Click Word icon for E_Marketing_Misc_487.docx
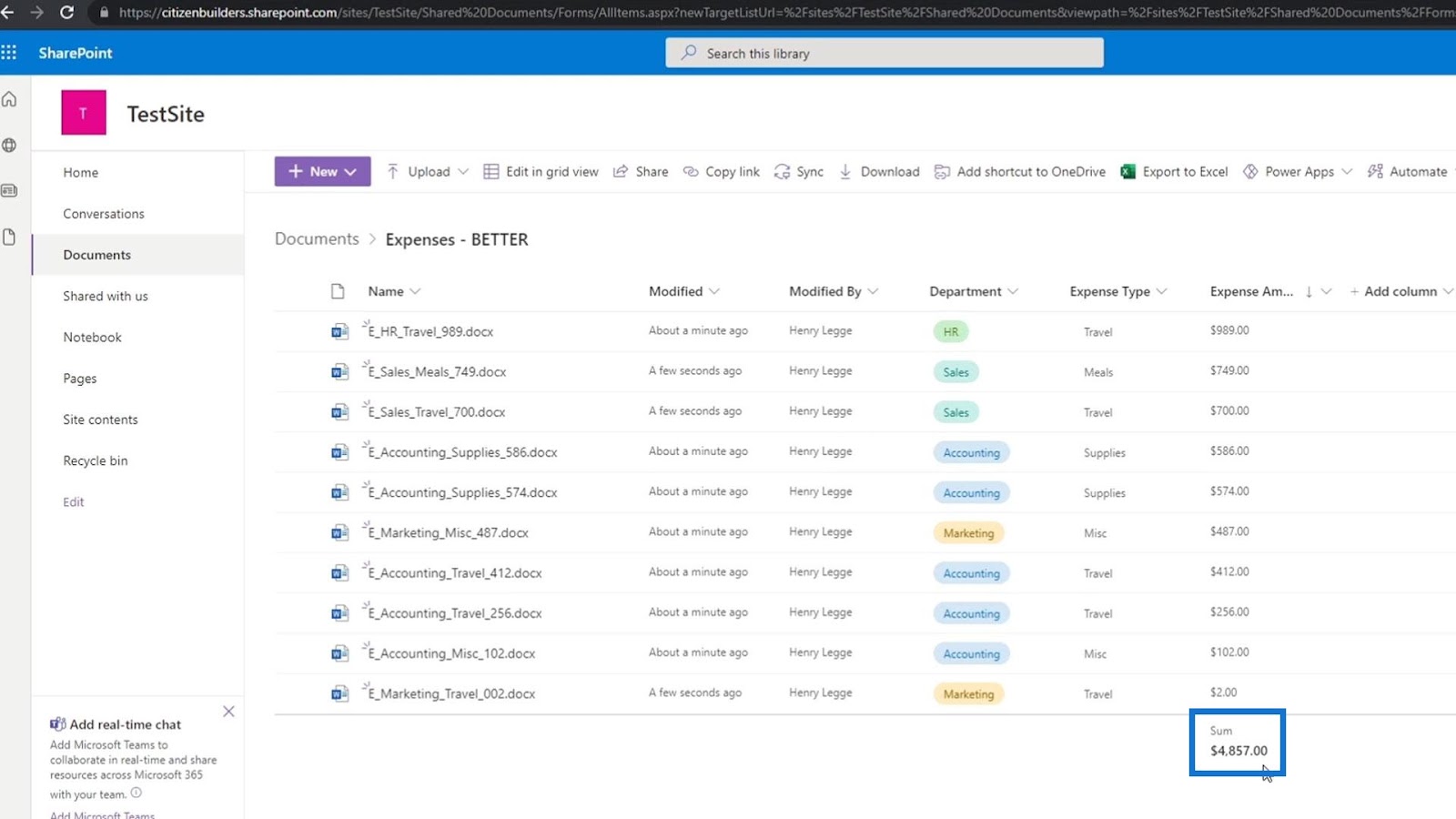 tap(339, 532)
